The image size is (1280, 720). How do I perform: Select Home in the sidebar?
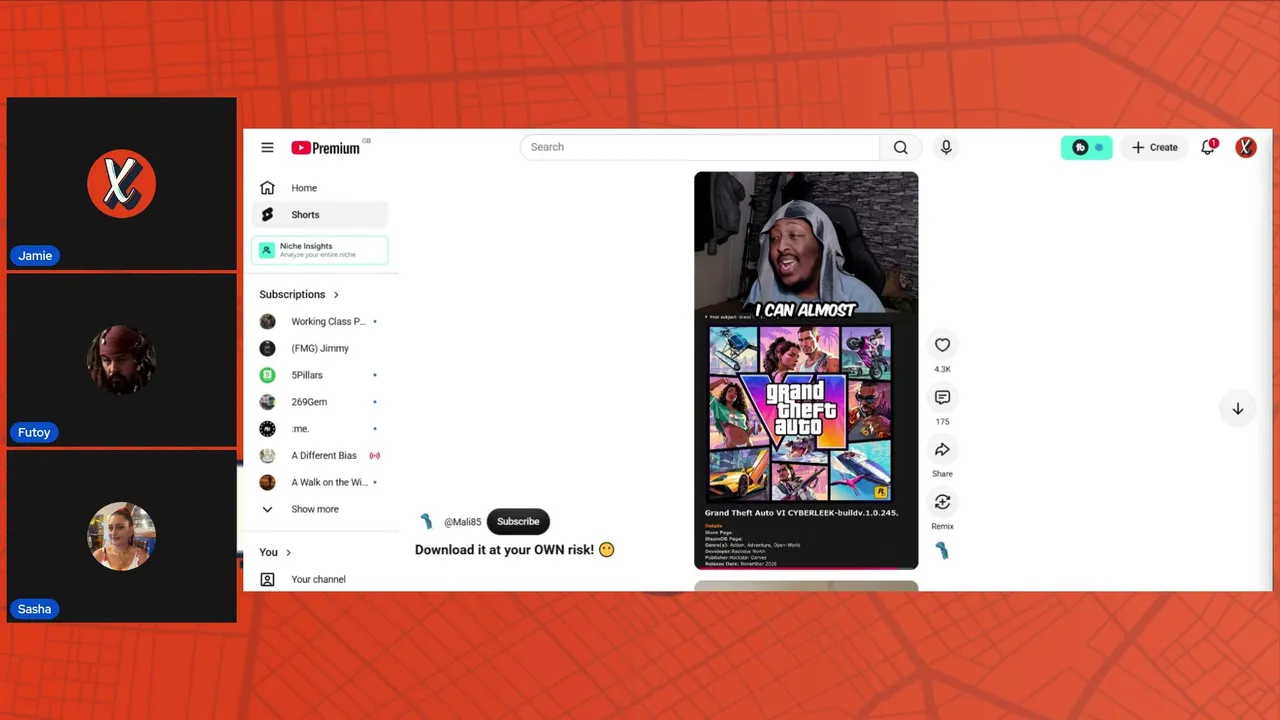click(x=319, y=188)
